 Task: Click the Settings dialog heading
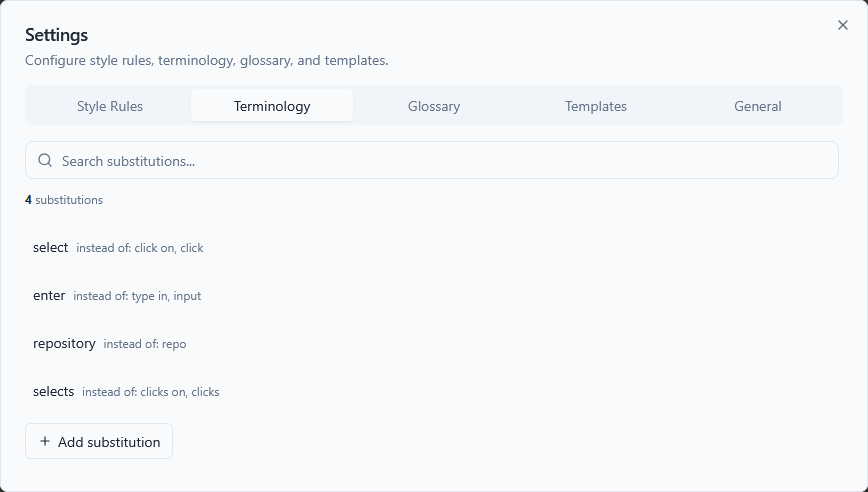pos(57,35)
